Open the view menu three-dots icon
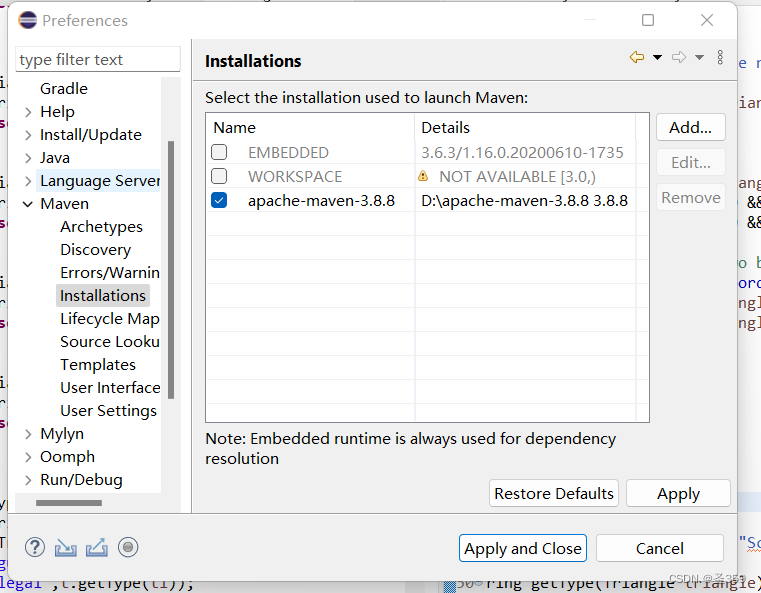This screenshot has width=761, height=593. [720, 57]
